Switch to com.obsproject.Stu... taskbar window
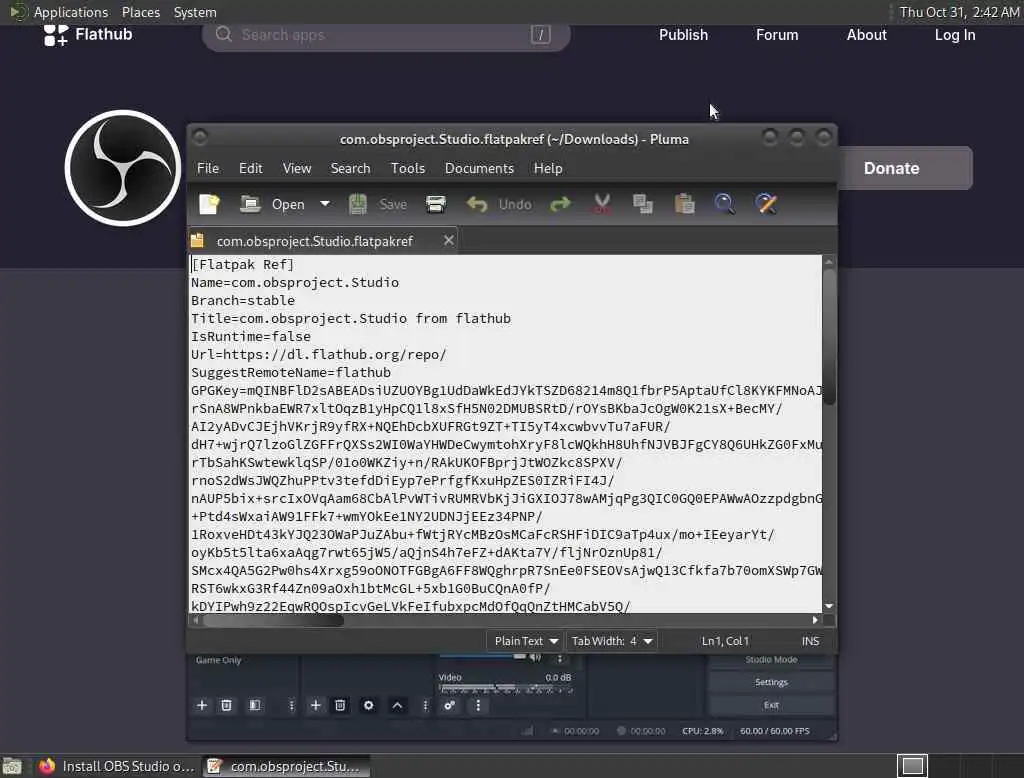Image resolution: width=1024 pixels, height=778 pixels. click(286, 766)
